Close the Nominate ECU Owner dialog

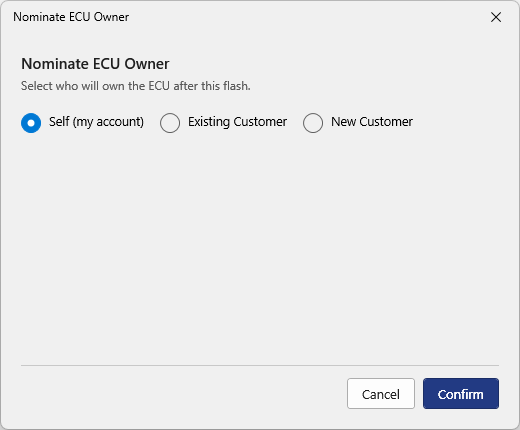(496, 17)
